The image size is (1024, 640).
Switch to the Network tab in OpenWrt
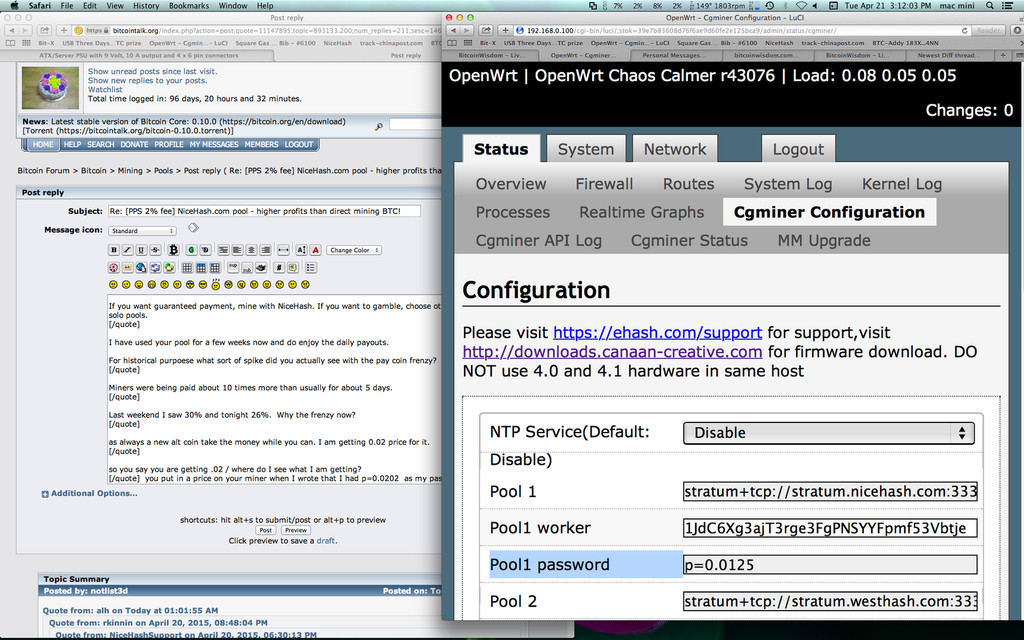click(x=675, y=149)
